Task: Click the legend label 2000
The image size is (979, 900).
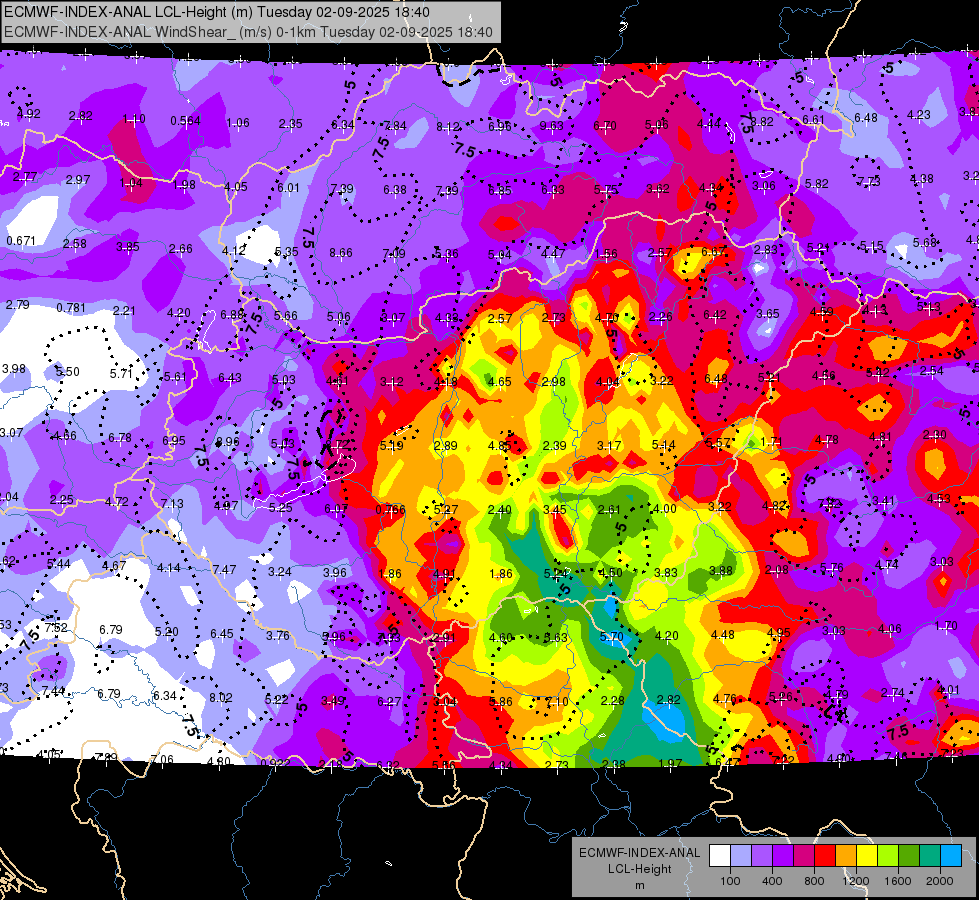Action: click(x=940, y=881)
